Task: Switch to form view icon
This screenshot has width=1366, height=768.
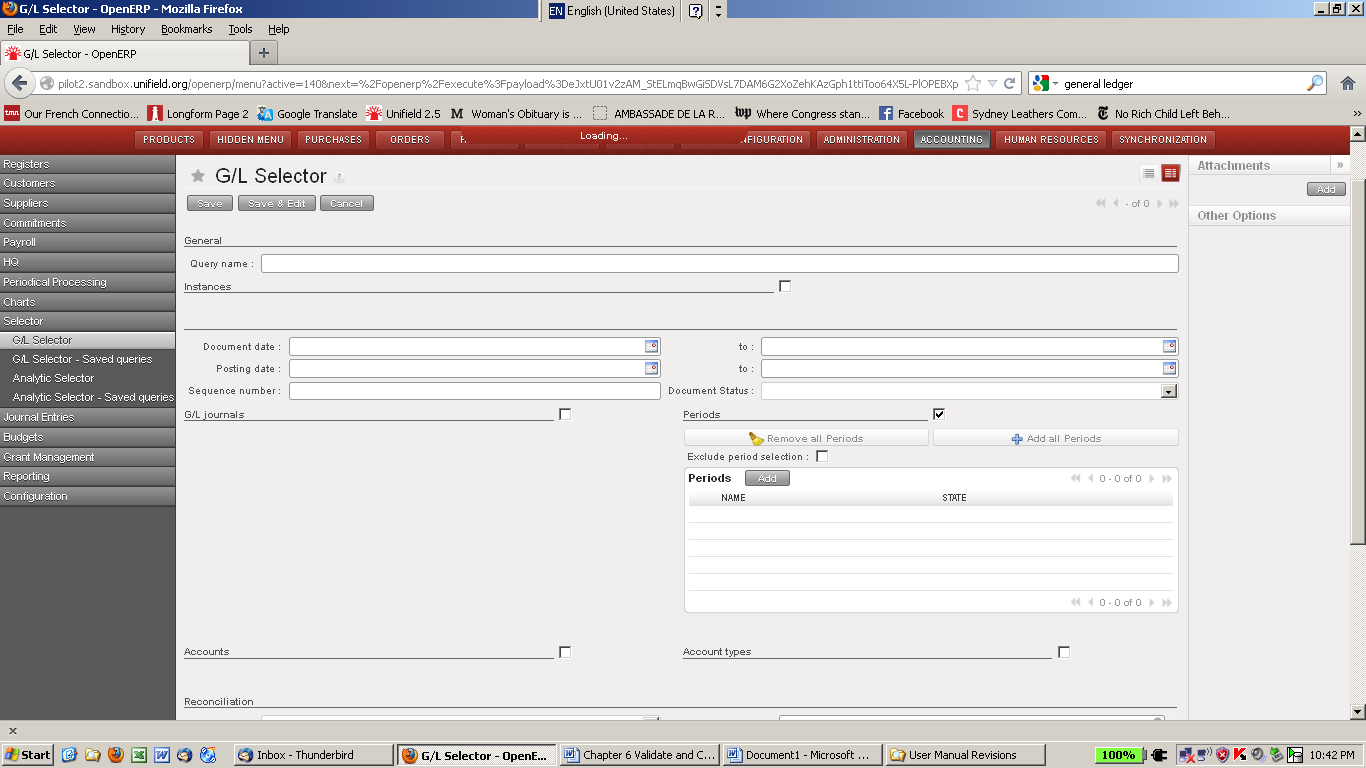Action: (1170, 174)
